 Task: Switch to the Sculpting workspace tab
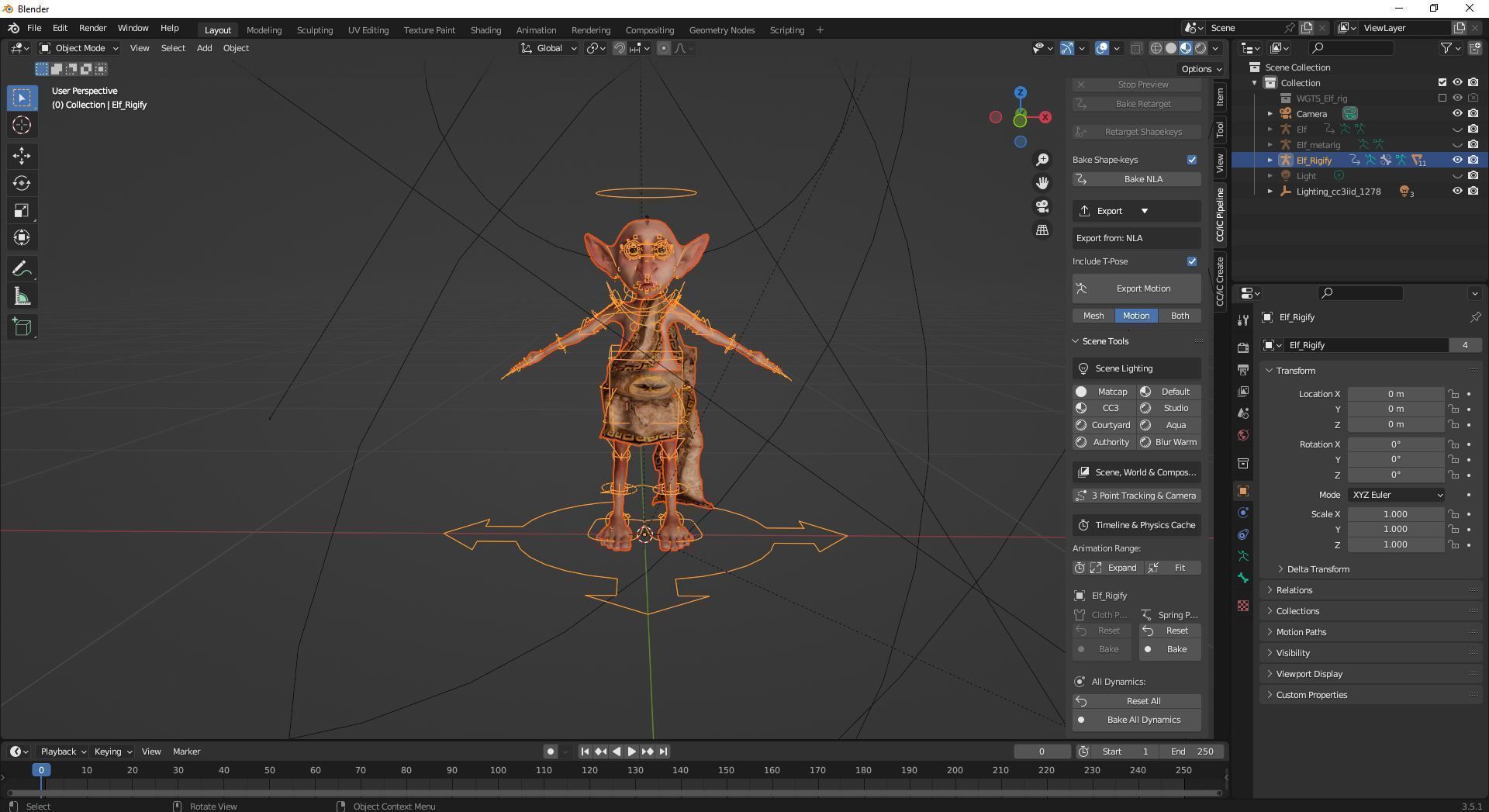314,30
